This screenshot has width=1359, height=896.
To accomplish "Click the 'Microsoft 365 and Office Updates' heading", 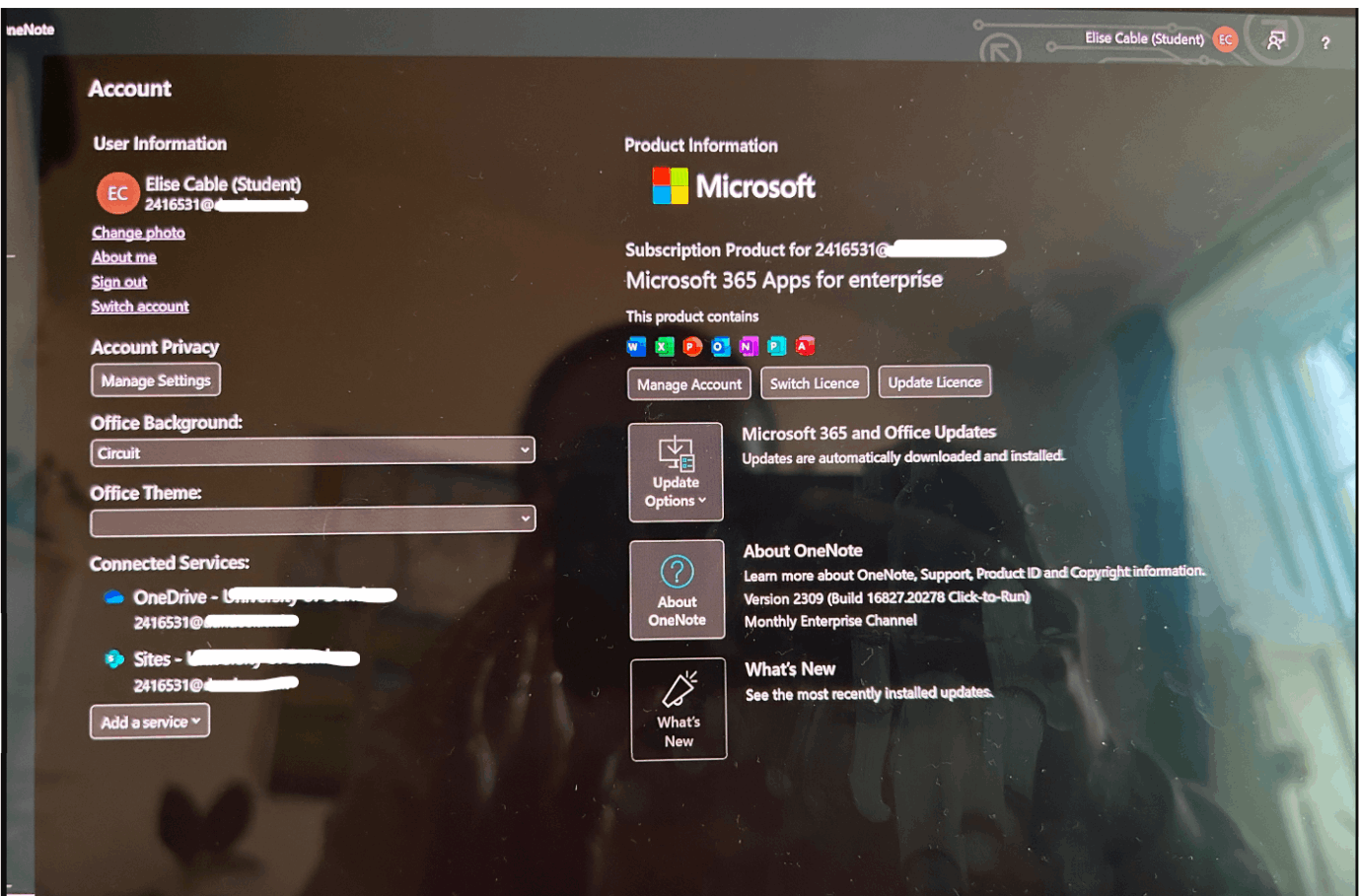I will (x=869, y=433).
